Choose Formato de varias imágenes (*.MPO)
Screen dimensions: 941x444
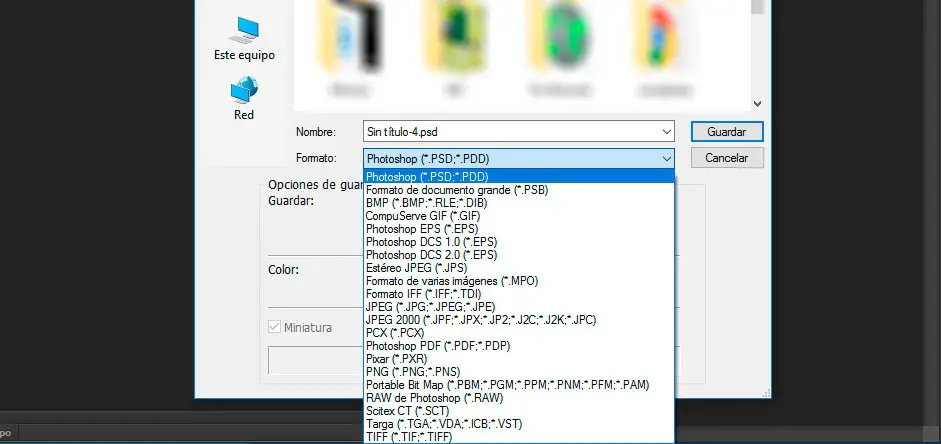tap(519, 281)
